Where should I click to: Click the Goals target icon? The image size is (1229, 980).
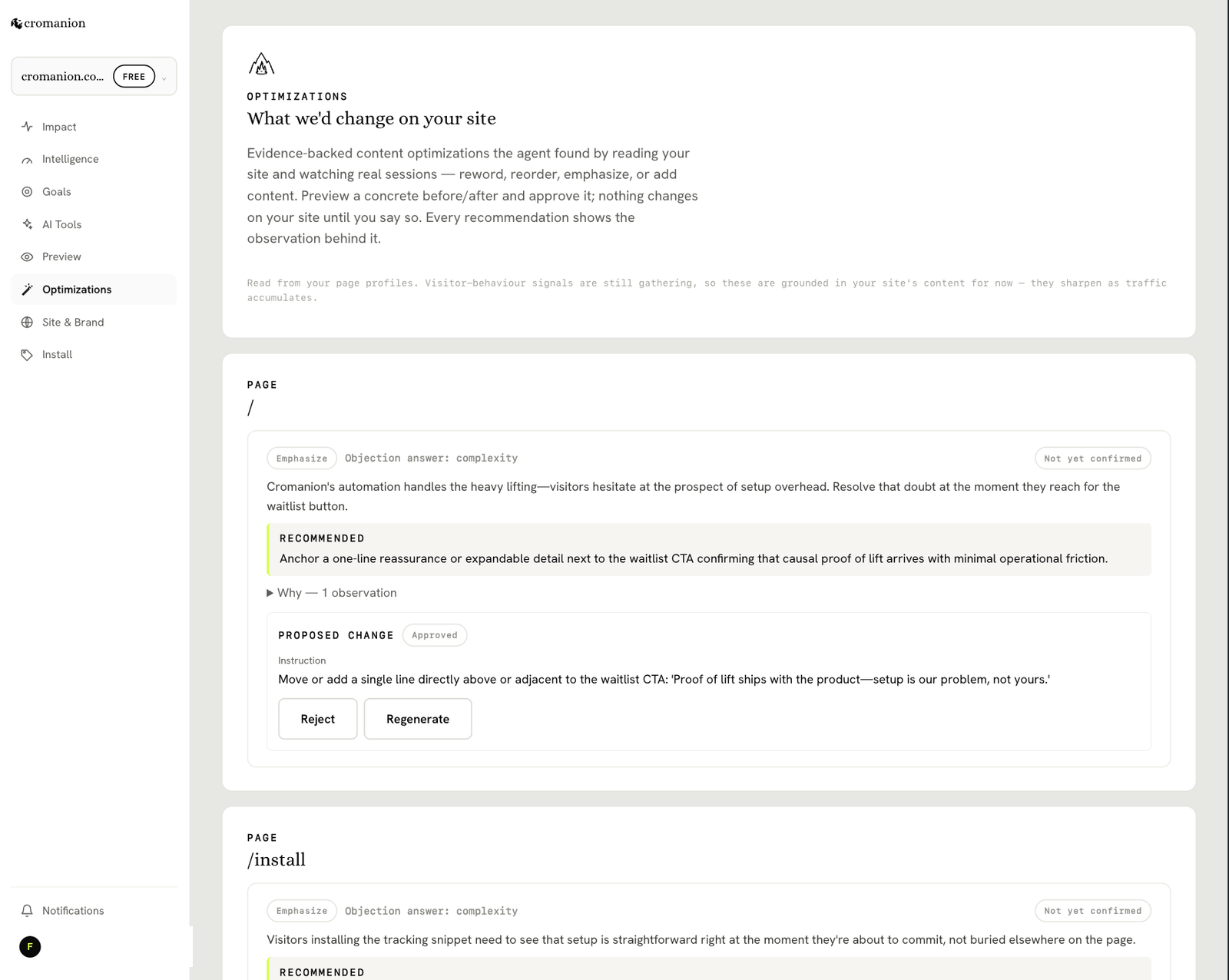[x=27, y=192]
